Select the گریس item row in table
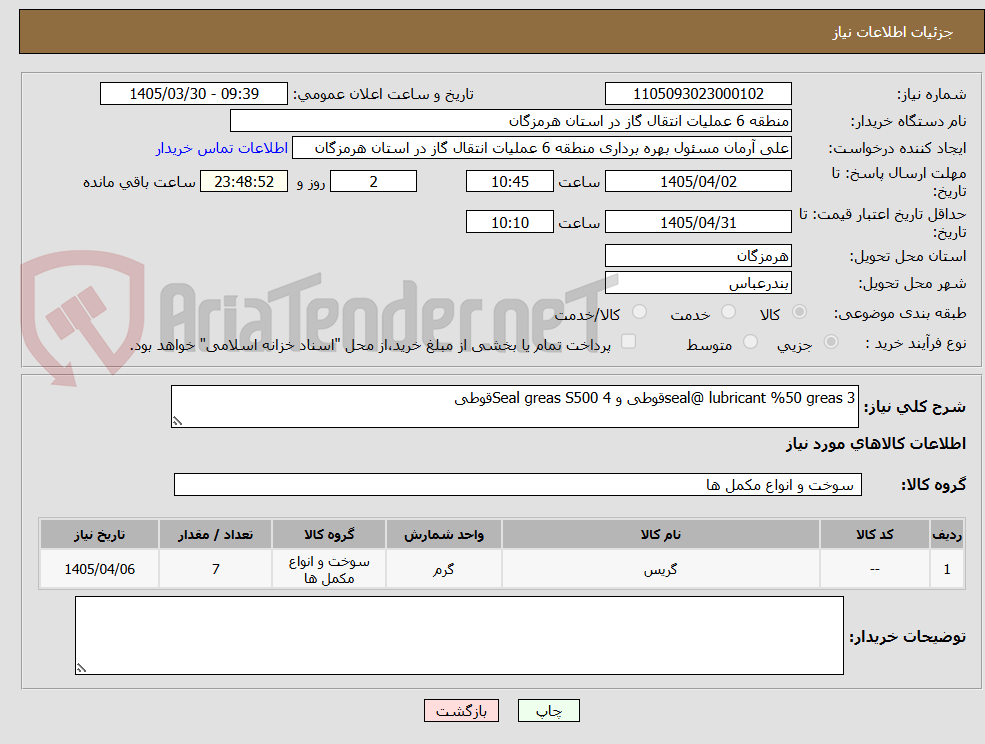Viewport: 985px width, 744px height. [501, 569]
